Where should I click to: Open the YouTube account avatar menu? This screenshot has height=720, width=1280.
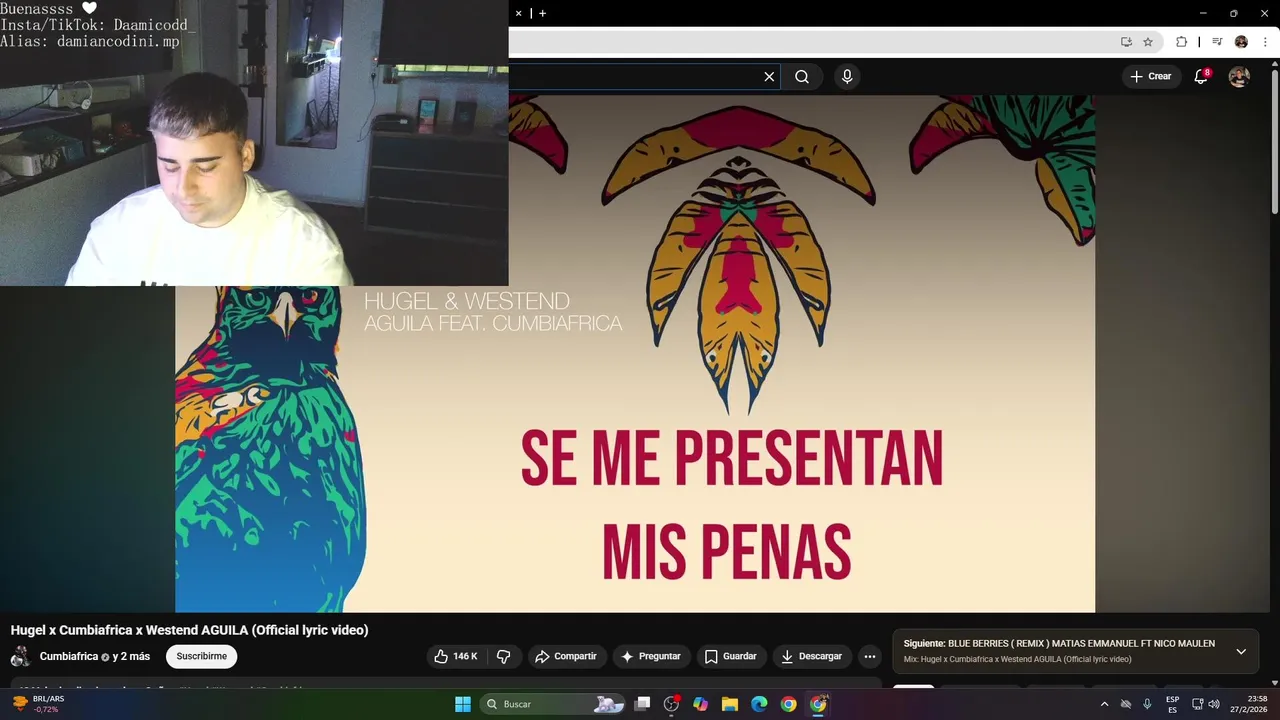pos(1239,77)
